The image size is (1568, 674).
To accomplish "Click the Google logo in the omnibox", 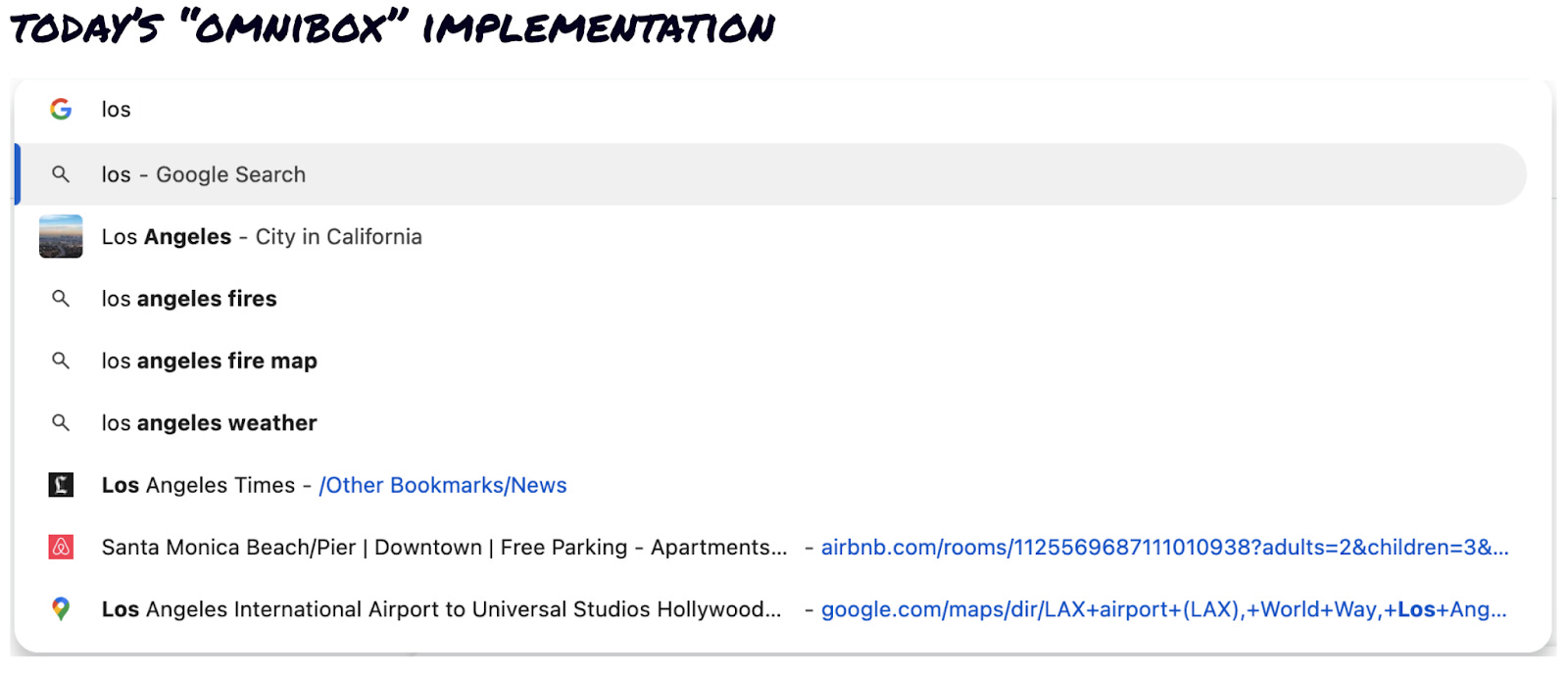I will [61, 109].
